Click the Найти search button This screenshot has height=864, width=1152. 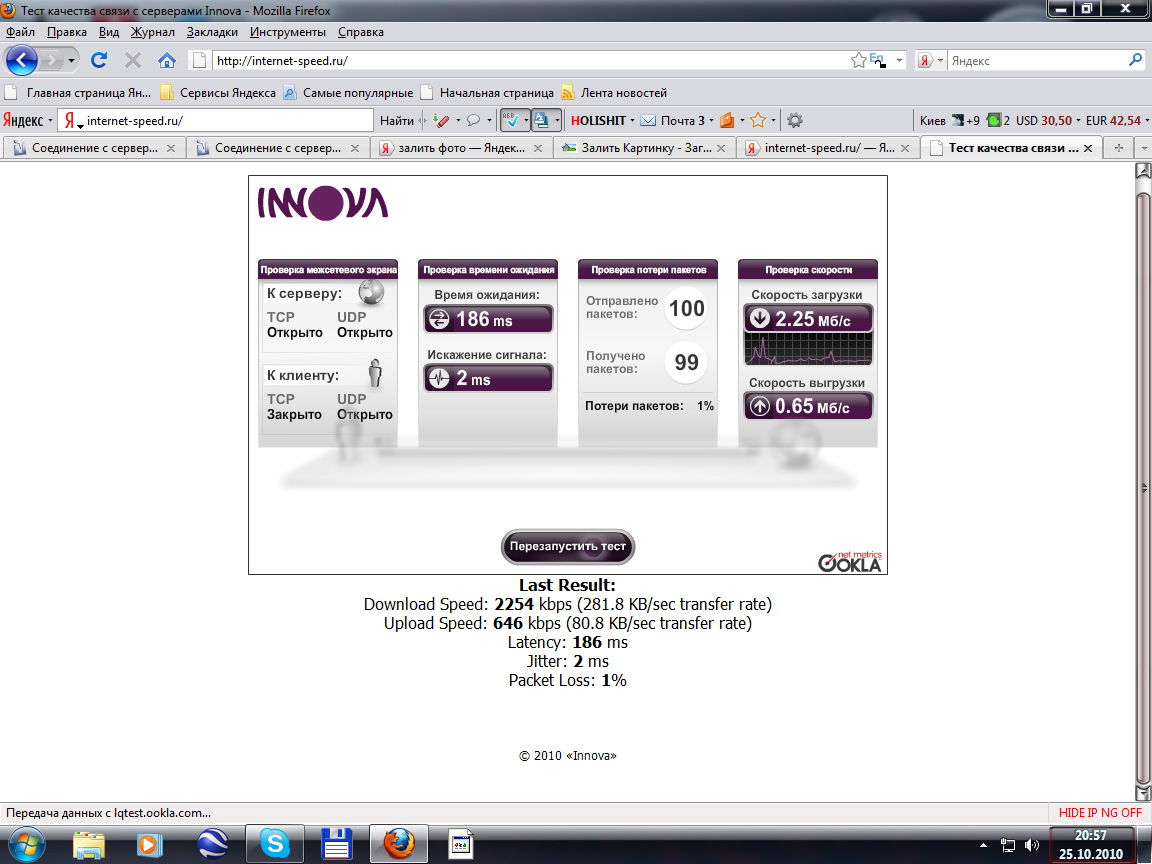point(397,120)
